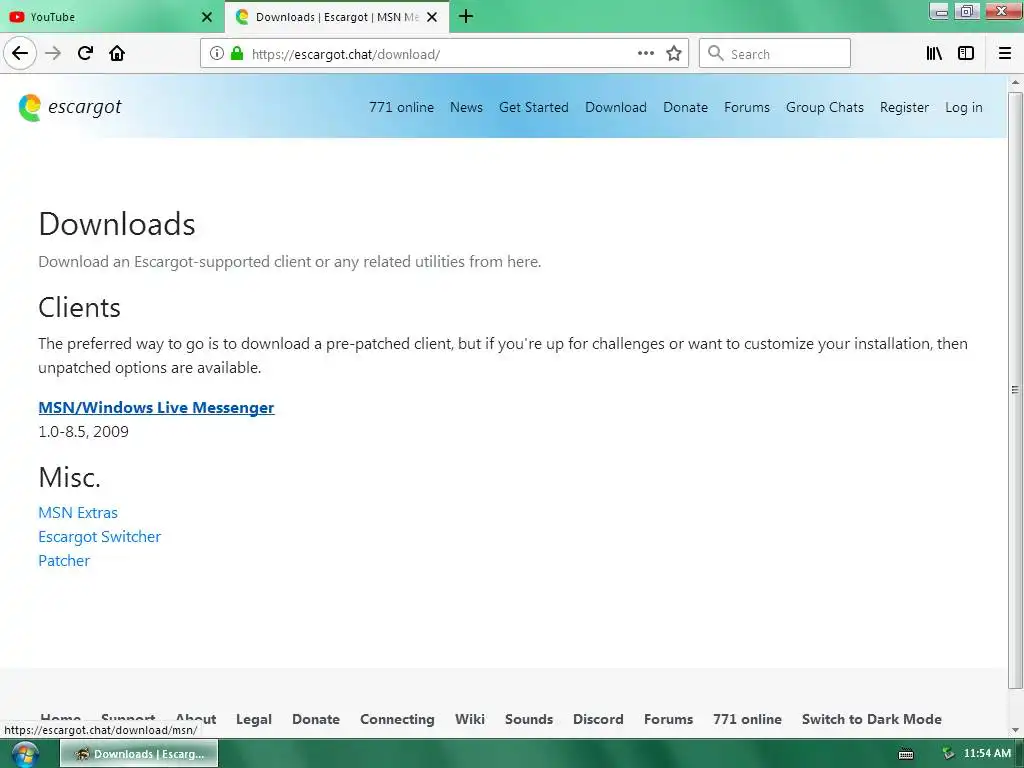This screenshot has width=1024, height=768.
Task: Open MSN/Windows Live Messenger link
Action: [x=156, y=408]
